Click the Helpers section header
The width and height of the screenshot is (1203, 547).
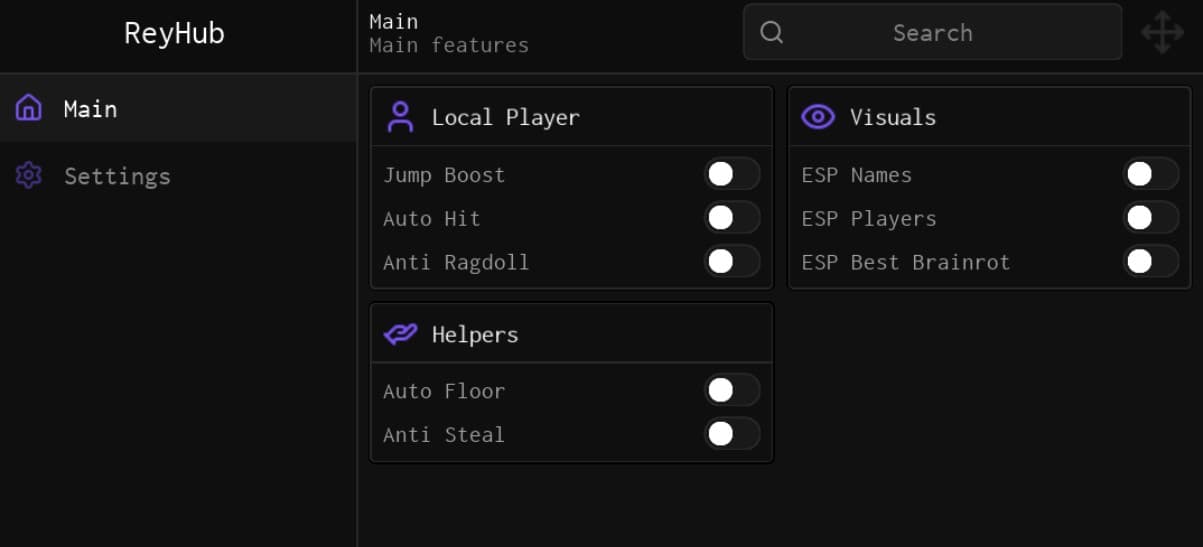(x=475, y=334)
